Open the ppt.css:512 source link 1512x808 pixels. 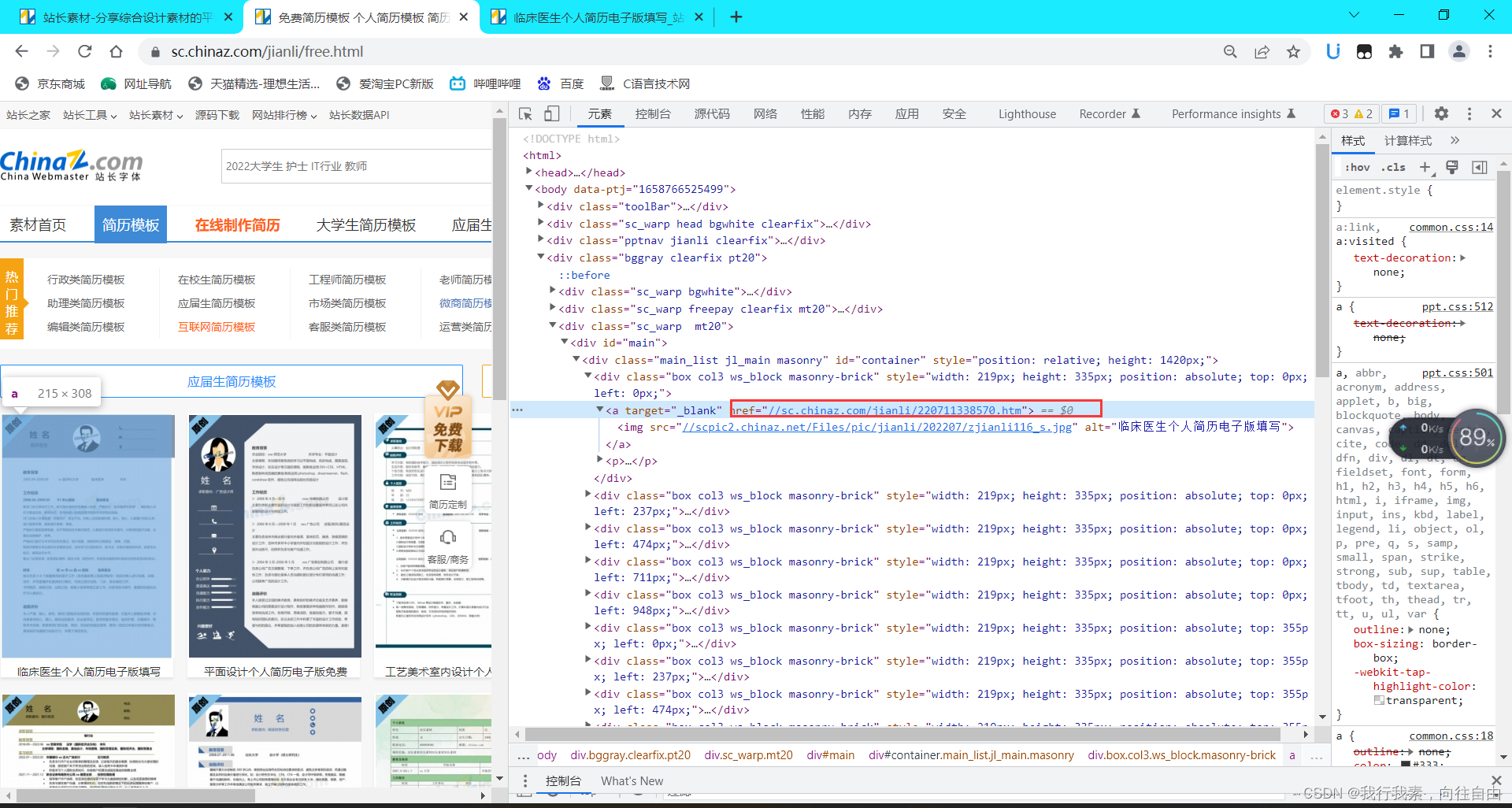click(1457, 306)
